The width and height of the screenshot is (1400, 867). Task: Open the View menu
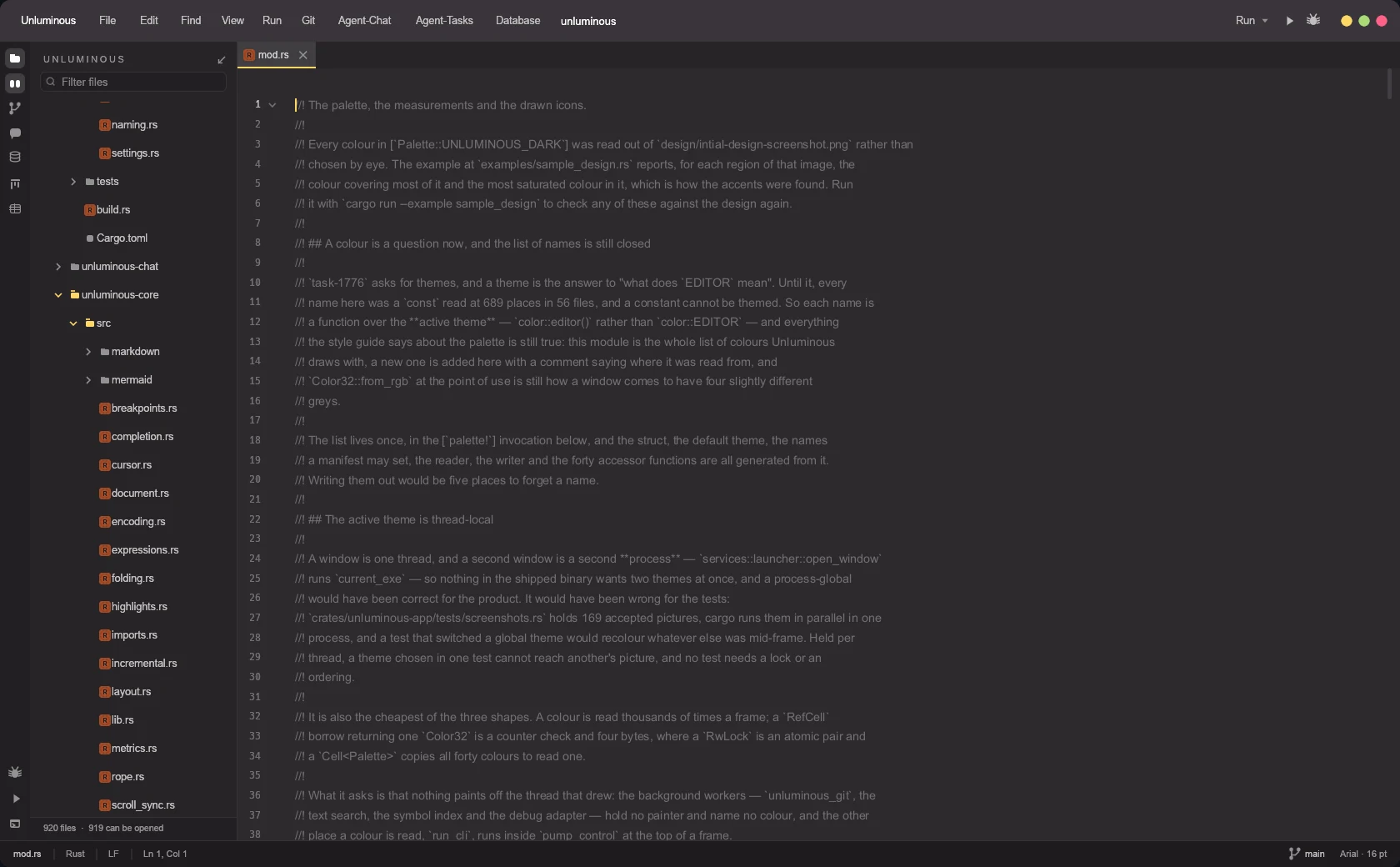click(232, 21)
